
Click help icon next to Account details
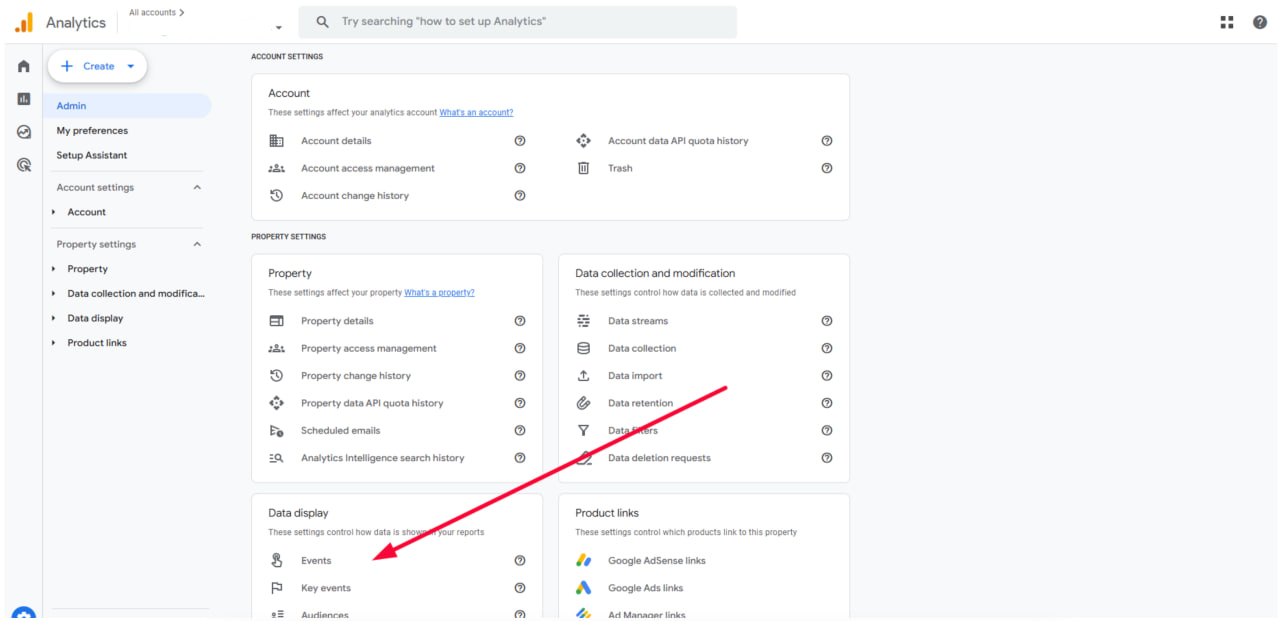(520, 141)
